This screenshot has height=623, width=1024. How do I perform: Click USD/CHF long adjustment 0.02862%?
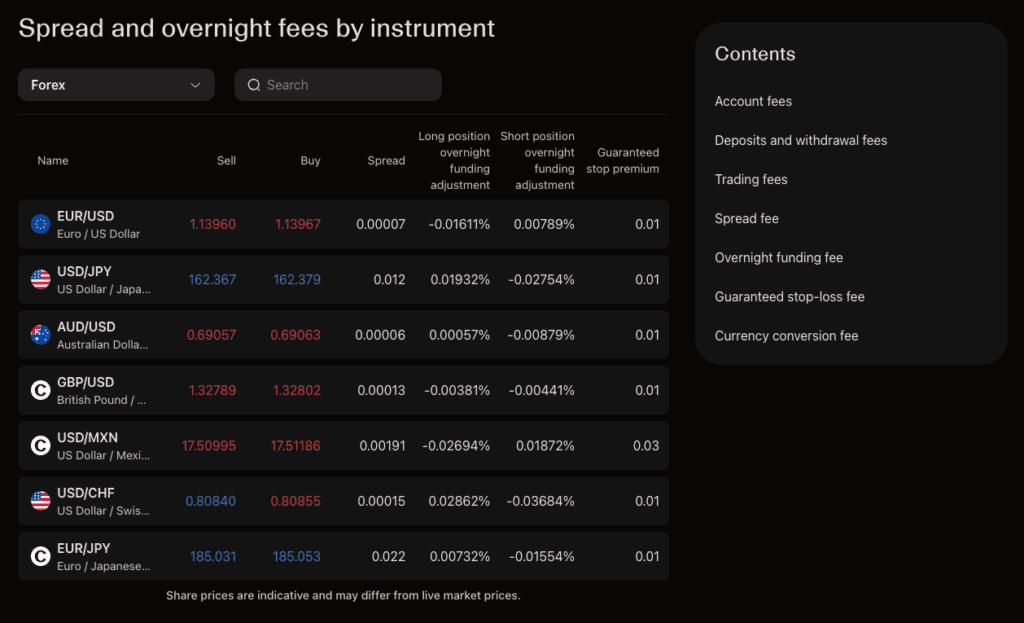click(459, 502)
